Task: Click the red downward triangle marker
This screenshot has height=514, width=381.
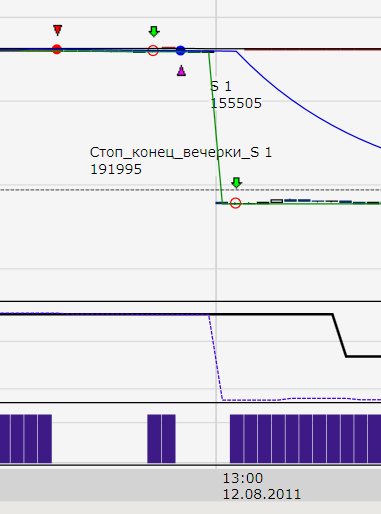Action: pos(58,30)
